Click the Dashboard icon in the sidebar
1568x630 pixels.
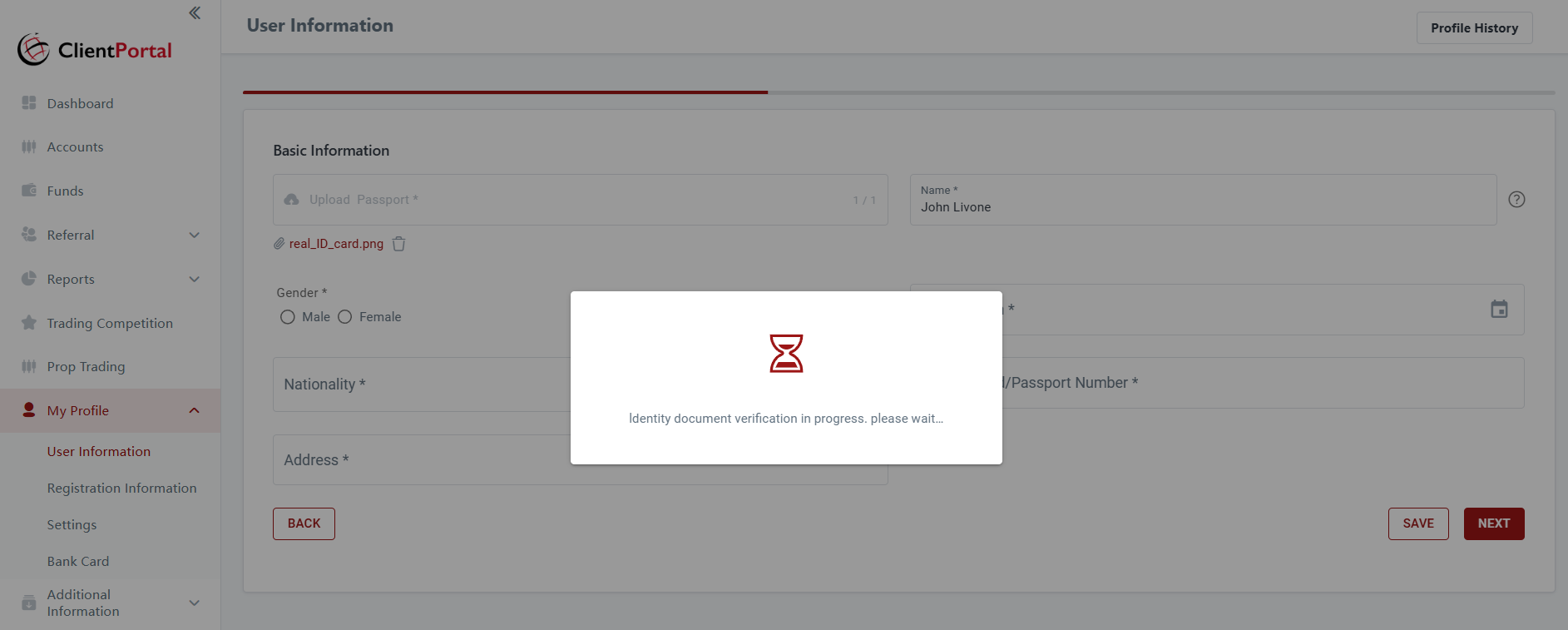[x=29, y=102]
